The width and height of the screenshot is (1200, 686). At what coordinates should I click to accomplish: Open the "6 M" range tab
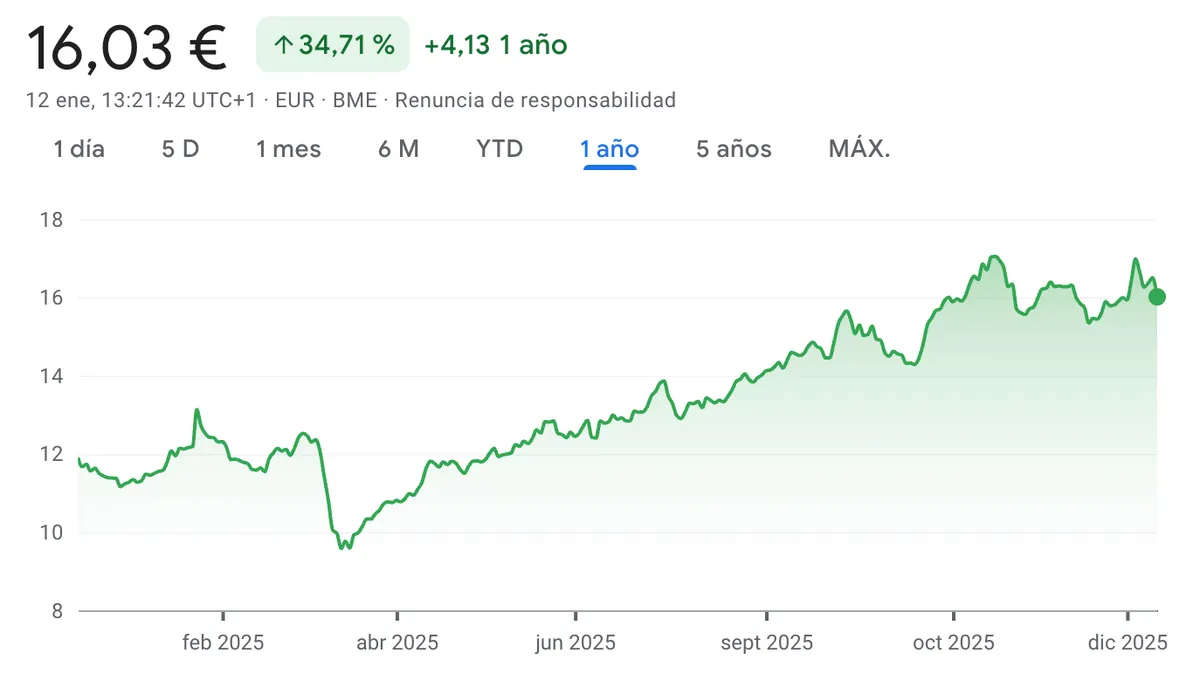[398, 150]
